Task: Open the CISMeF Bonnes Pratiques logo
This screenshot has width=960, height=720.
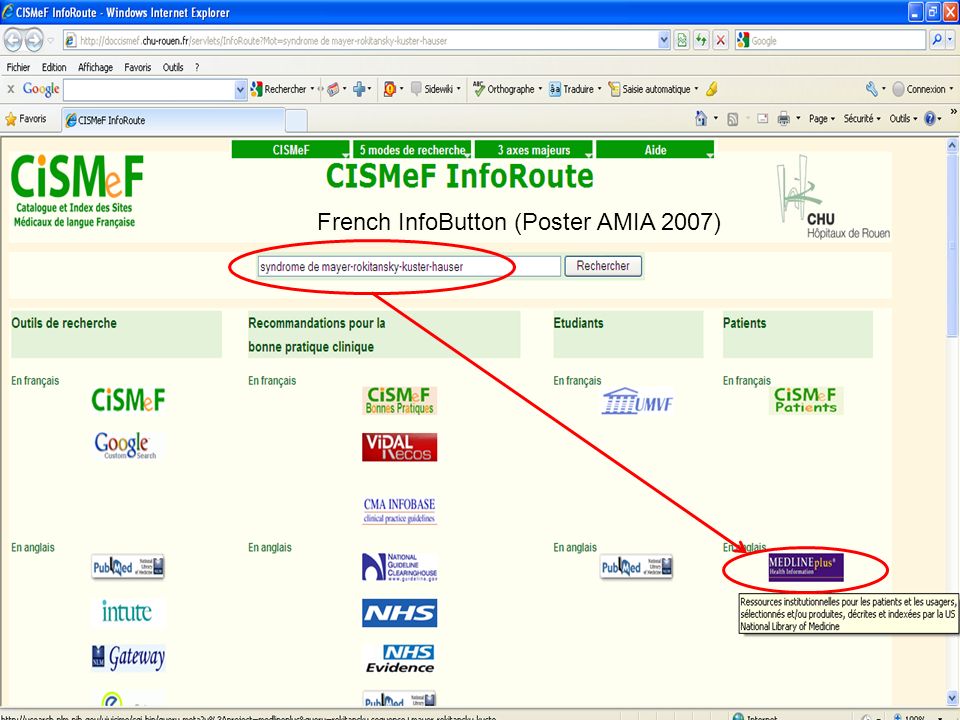Action: (x=399, y=400)
